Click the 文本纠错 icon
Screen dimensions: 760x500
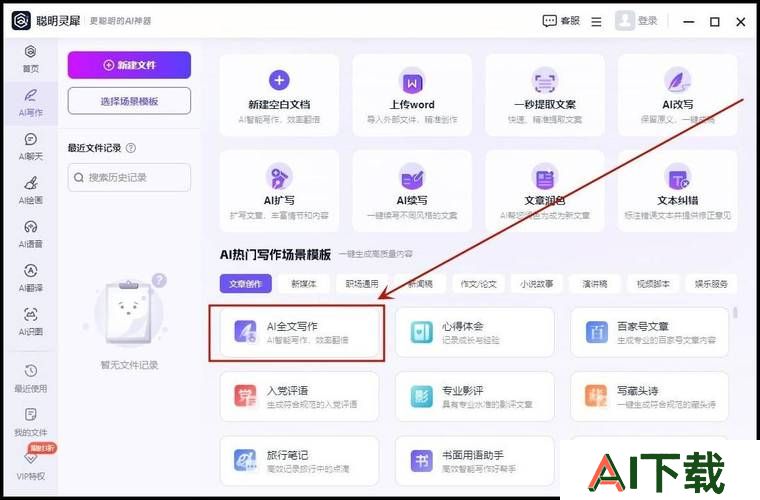pos(678,178)
